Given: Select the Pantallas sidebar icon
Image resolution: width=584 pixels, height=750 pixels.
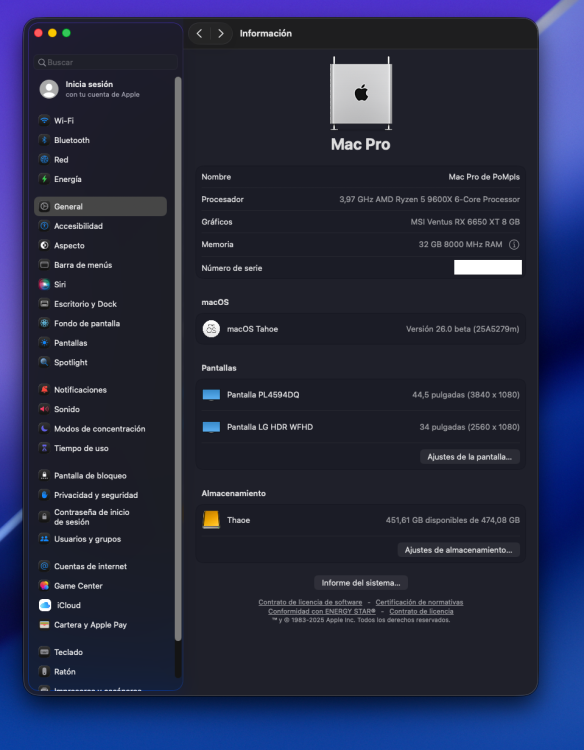Looking at the screenshot, I should pyautogui.click(x=44, y=342).
